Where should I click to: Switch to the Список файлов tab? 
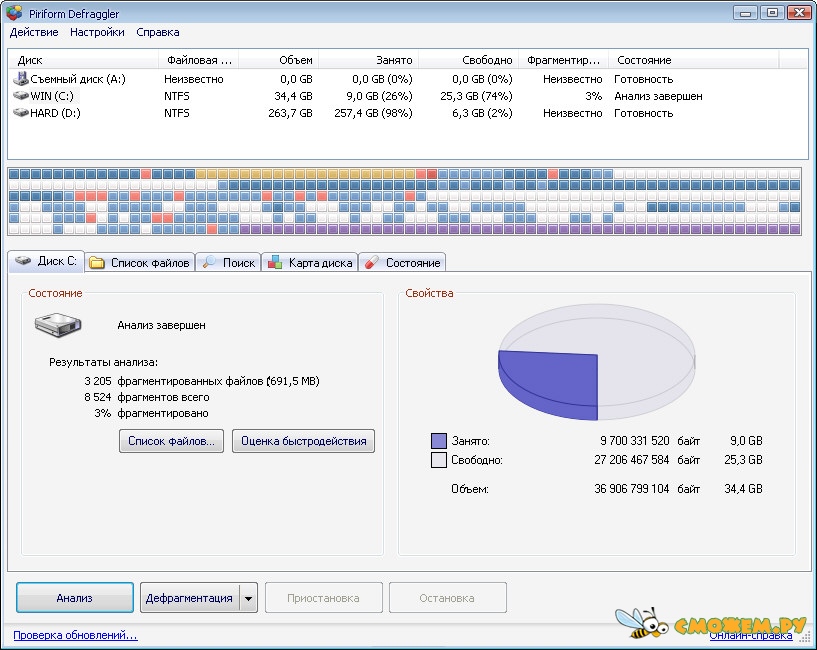pyautogui.click(x=140, y=263)
